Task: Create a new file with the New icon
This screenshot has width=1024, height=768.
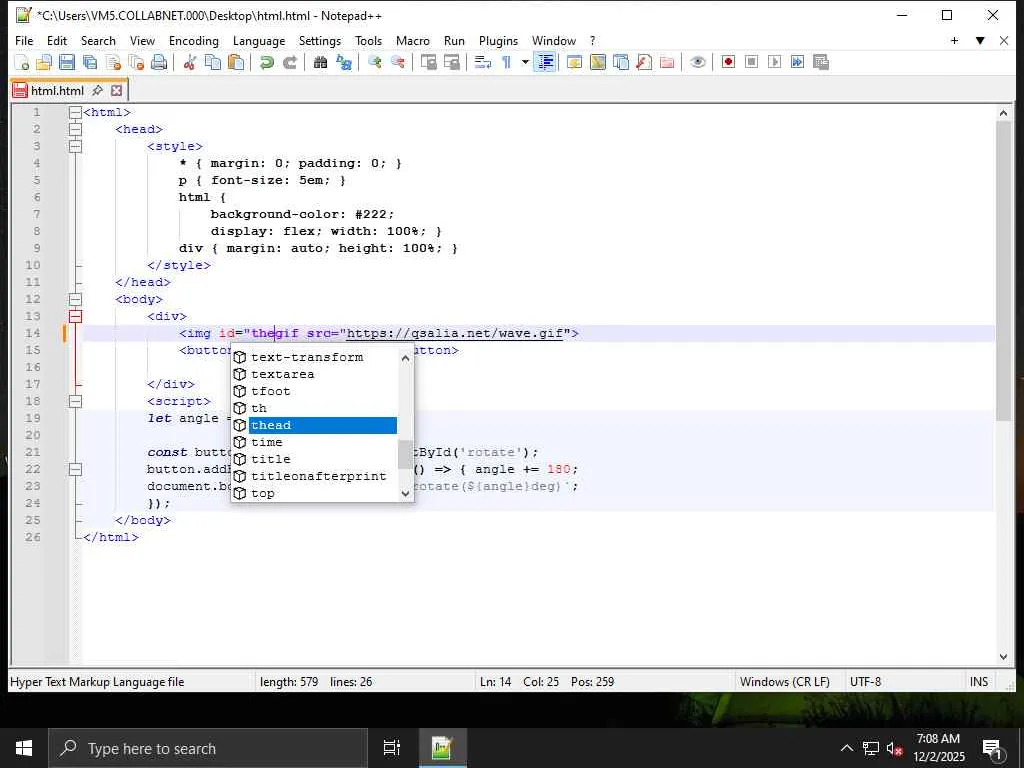Action: pyautogui.click(x=22, y=63)
